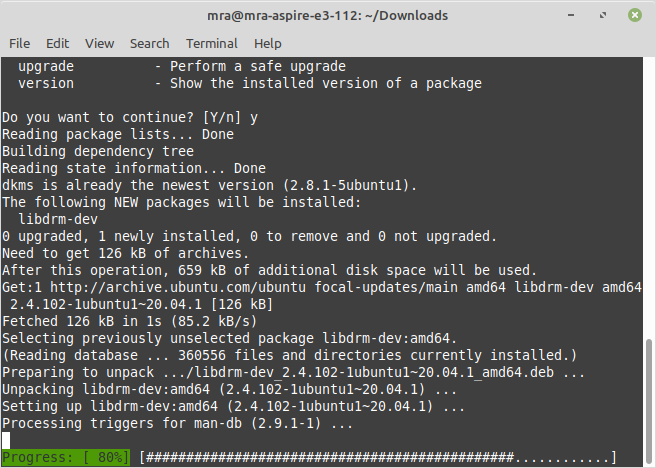The width and height of the screenshot is (656, 468).
Task: Click the terminal vertical scrollbar thumb
Action: tap(649, 402)
